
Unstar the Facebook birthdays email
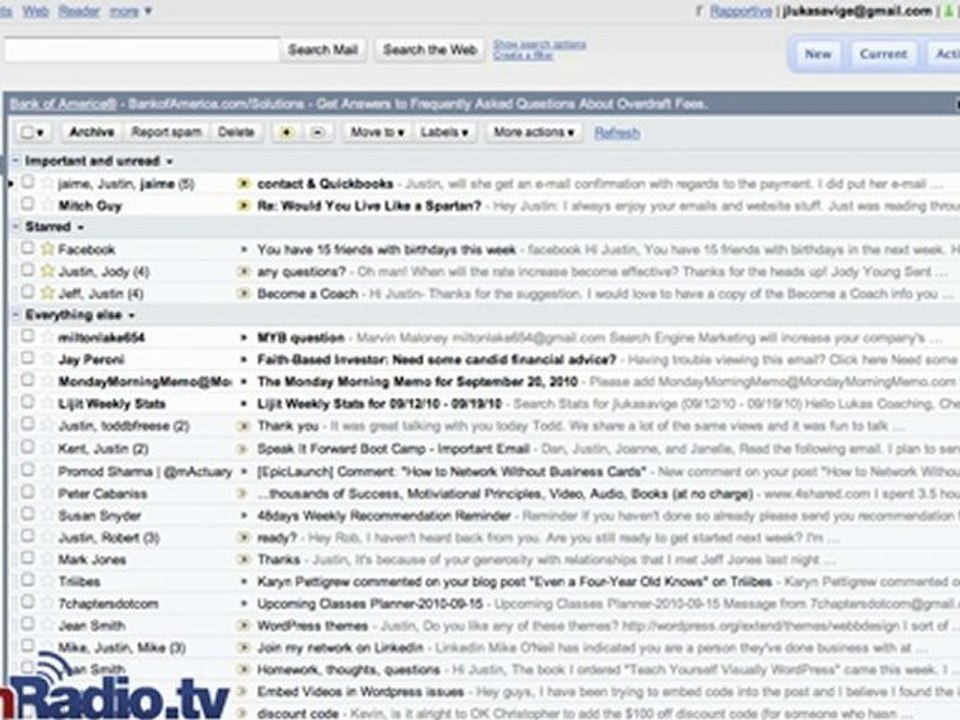click(47, 249)
